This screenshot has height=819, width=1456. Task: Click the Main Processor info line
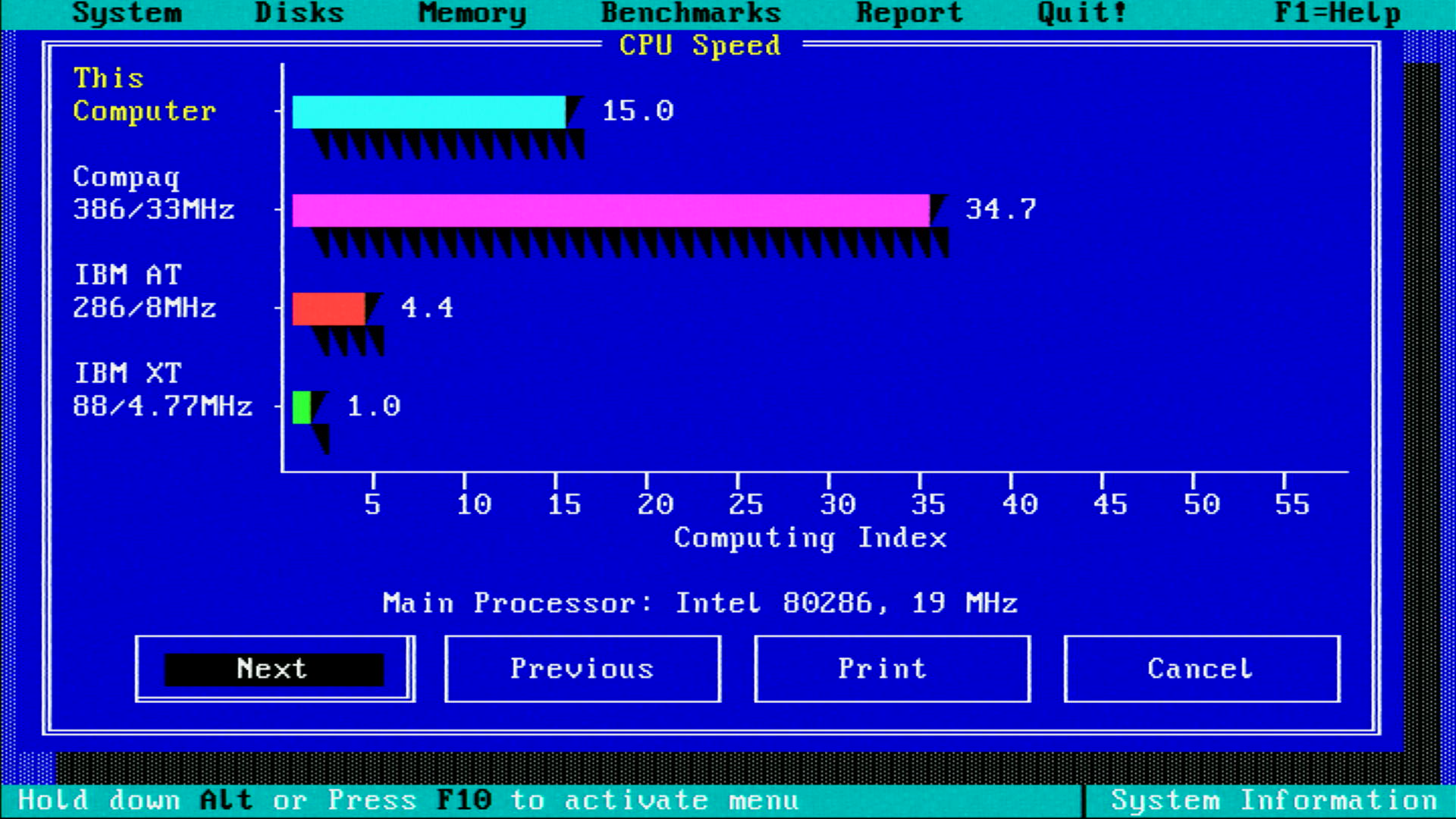(700, 604)
